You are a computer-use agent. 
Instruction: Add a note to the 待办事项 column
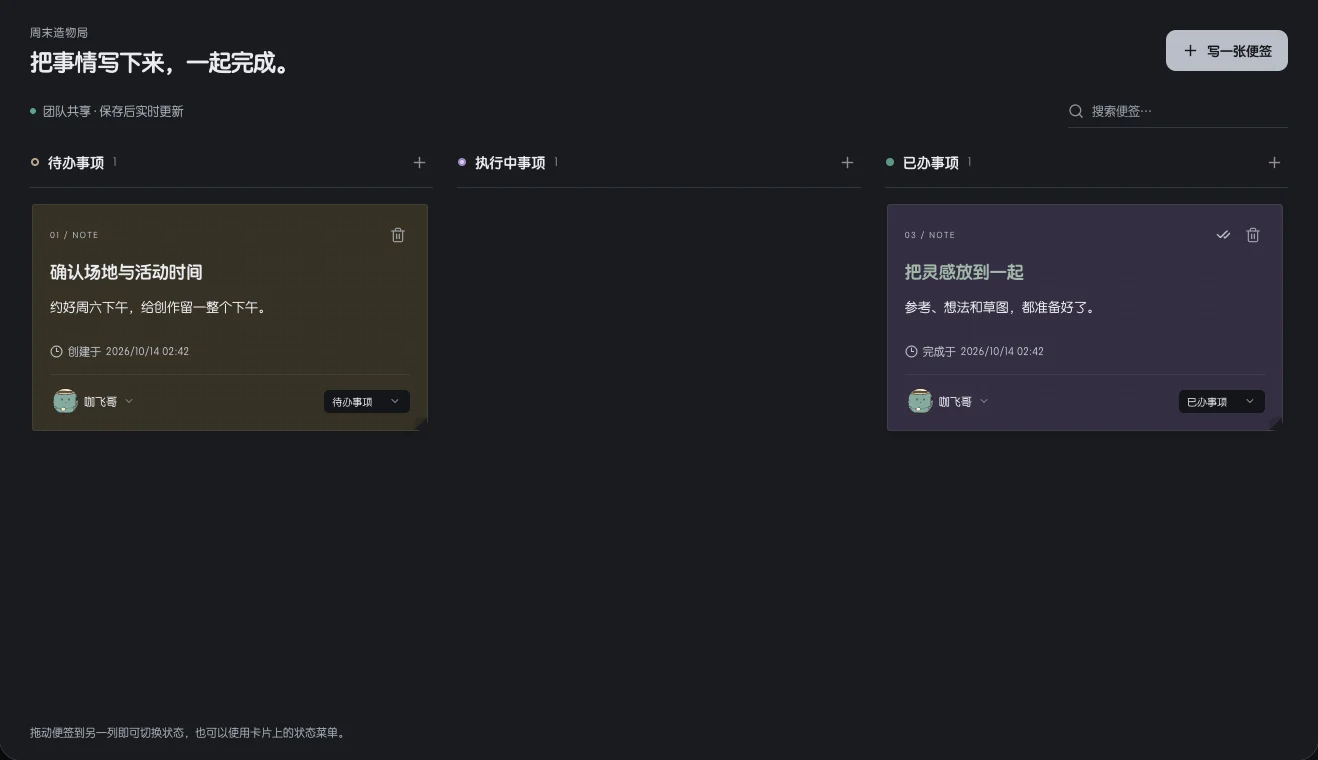419,162
